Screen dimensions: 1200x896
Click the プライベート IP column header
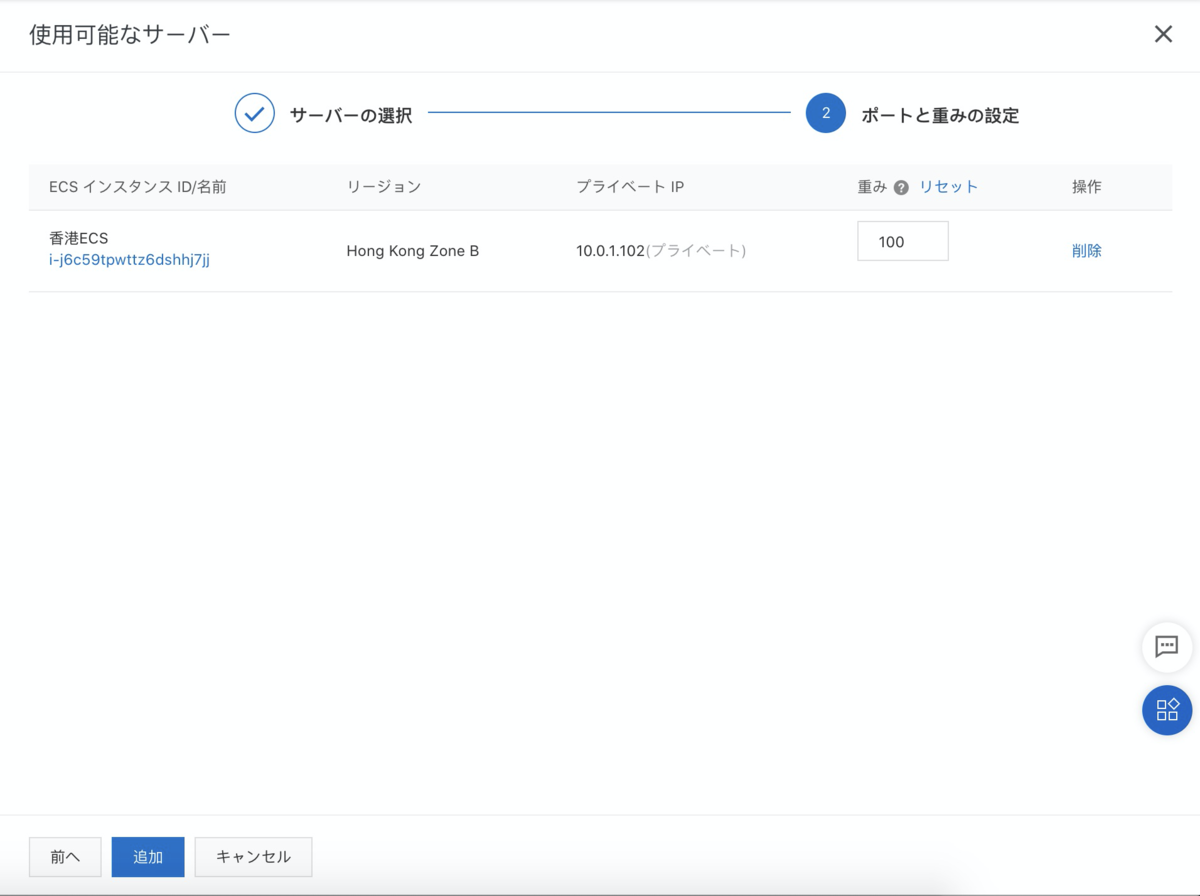coord(630,187)
